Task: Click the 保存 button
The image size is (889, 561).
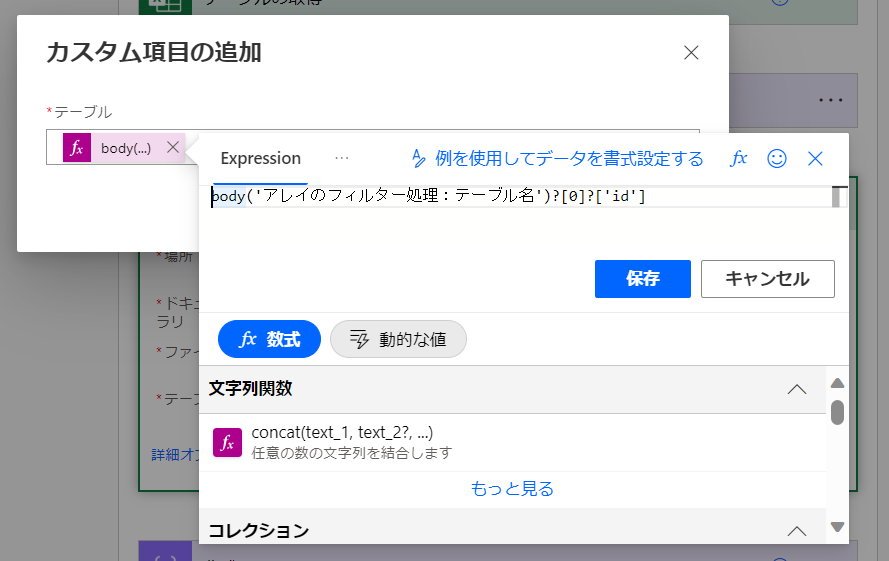Action: 643,279
